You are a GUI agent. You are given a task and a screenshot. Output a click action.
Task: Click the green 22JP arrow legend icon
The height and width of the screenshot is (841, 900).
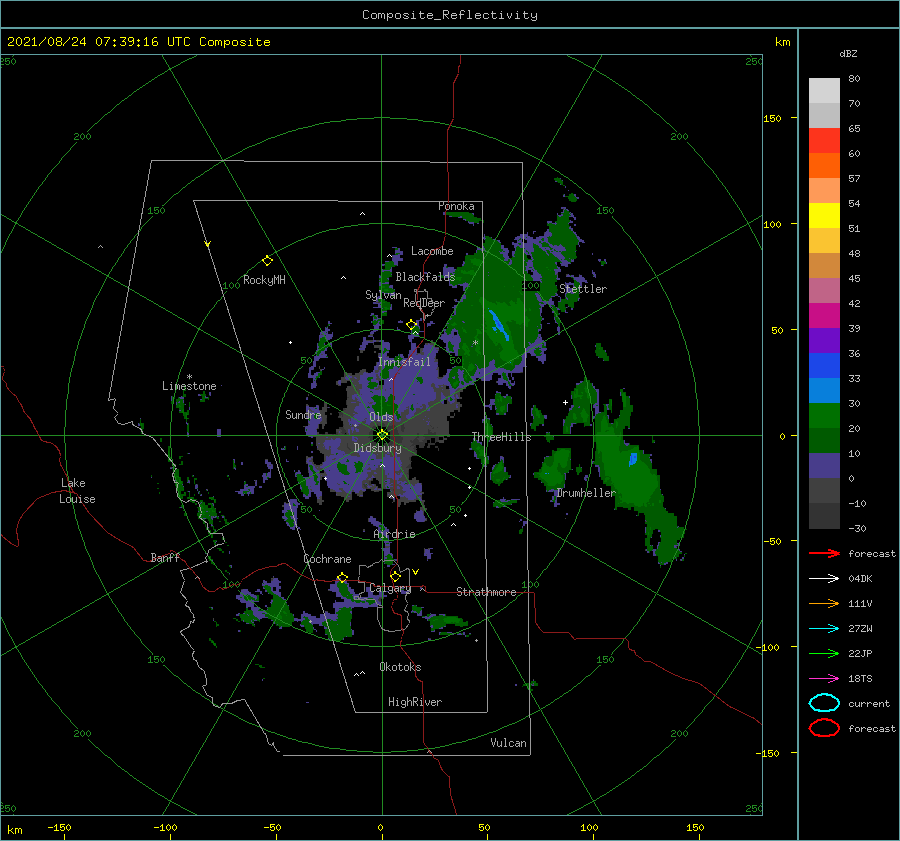click(824, 653)
